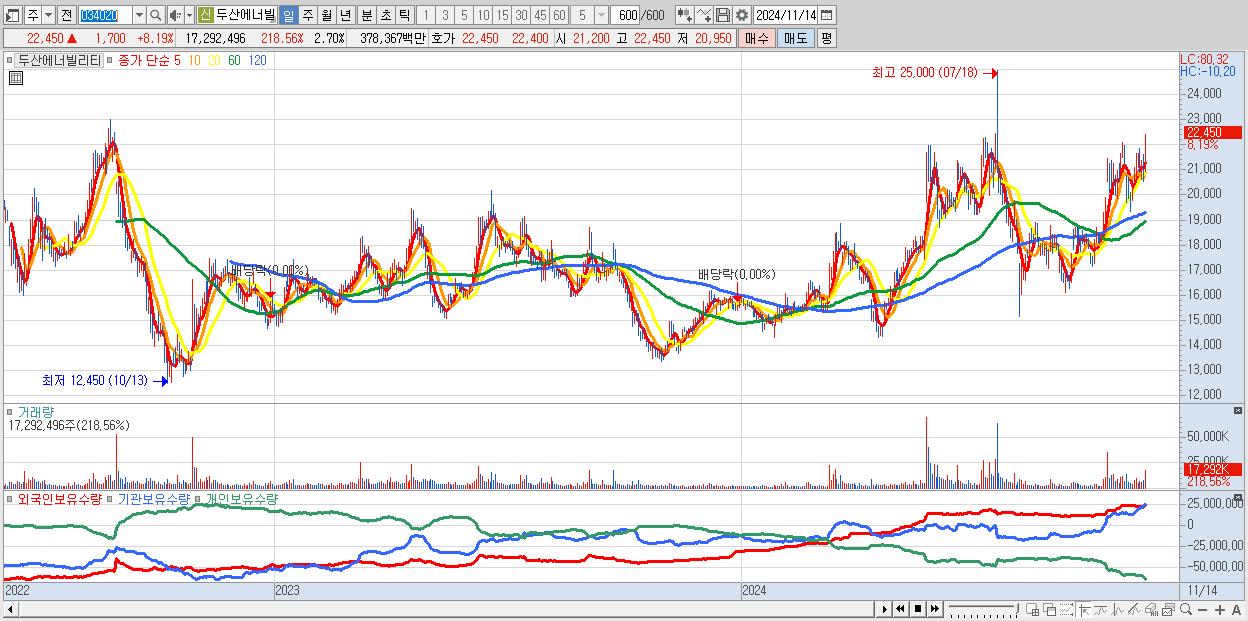
Task: Select the 일 daily chart period
Action: [x=288, y=16]
